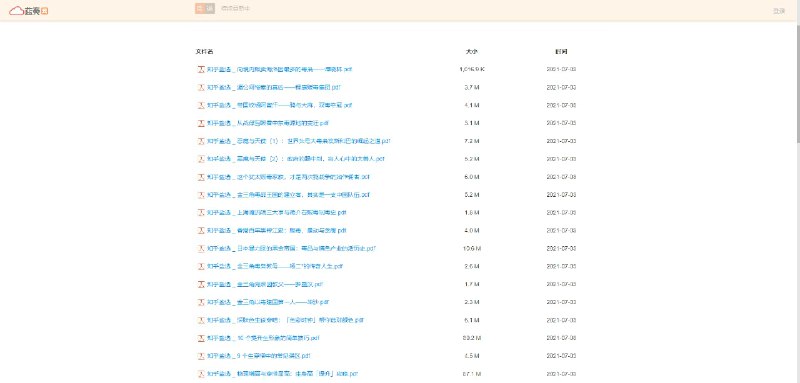Click the 文件名 column header
This screenshot has width=800, height=383.
[x=204, y=52]
